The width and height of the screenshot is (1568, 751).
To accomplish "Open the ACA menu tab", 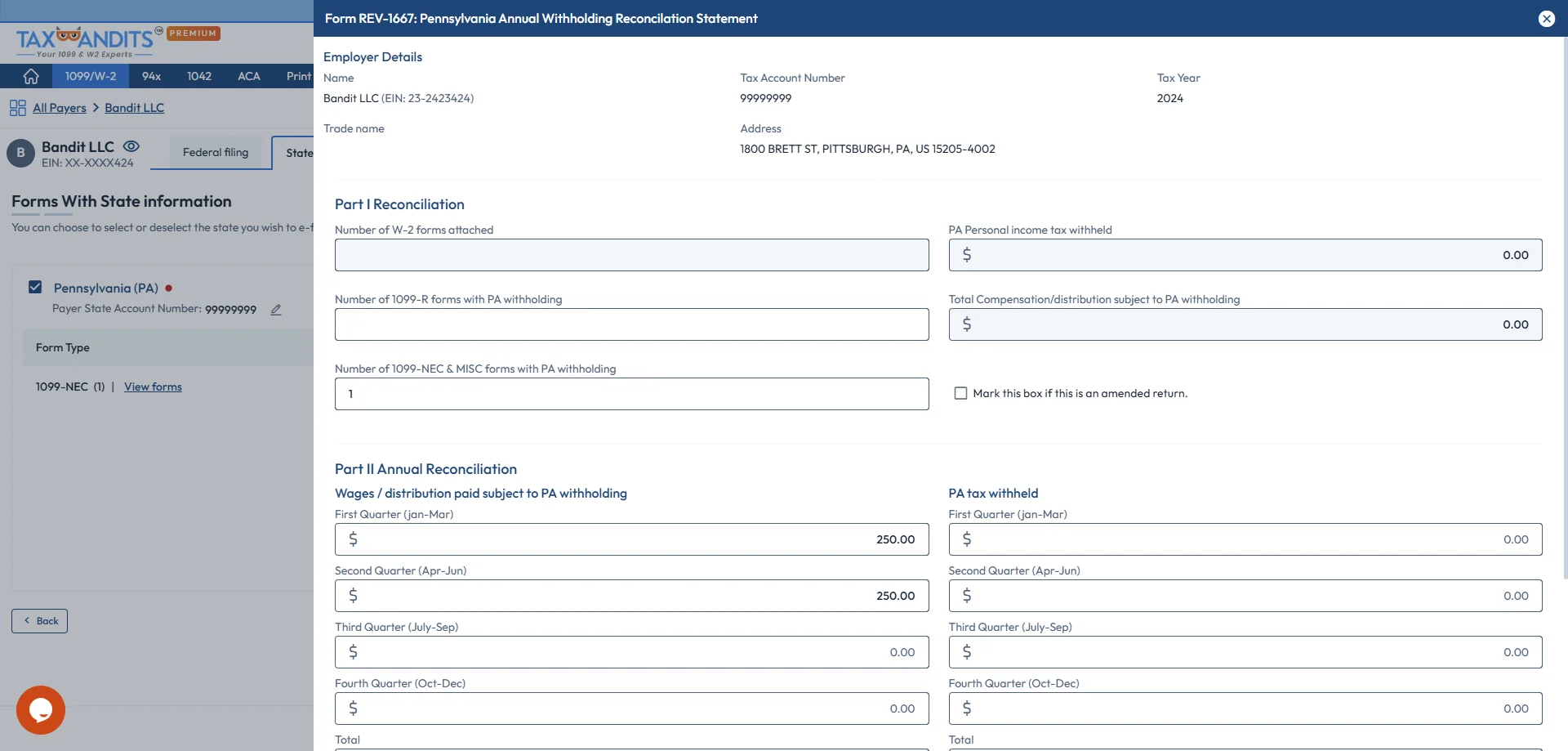I will [x=249, y=76].
